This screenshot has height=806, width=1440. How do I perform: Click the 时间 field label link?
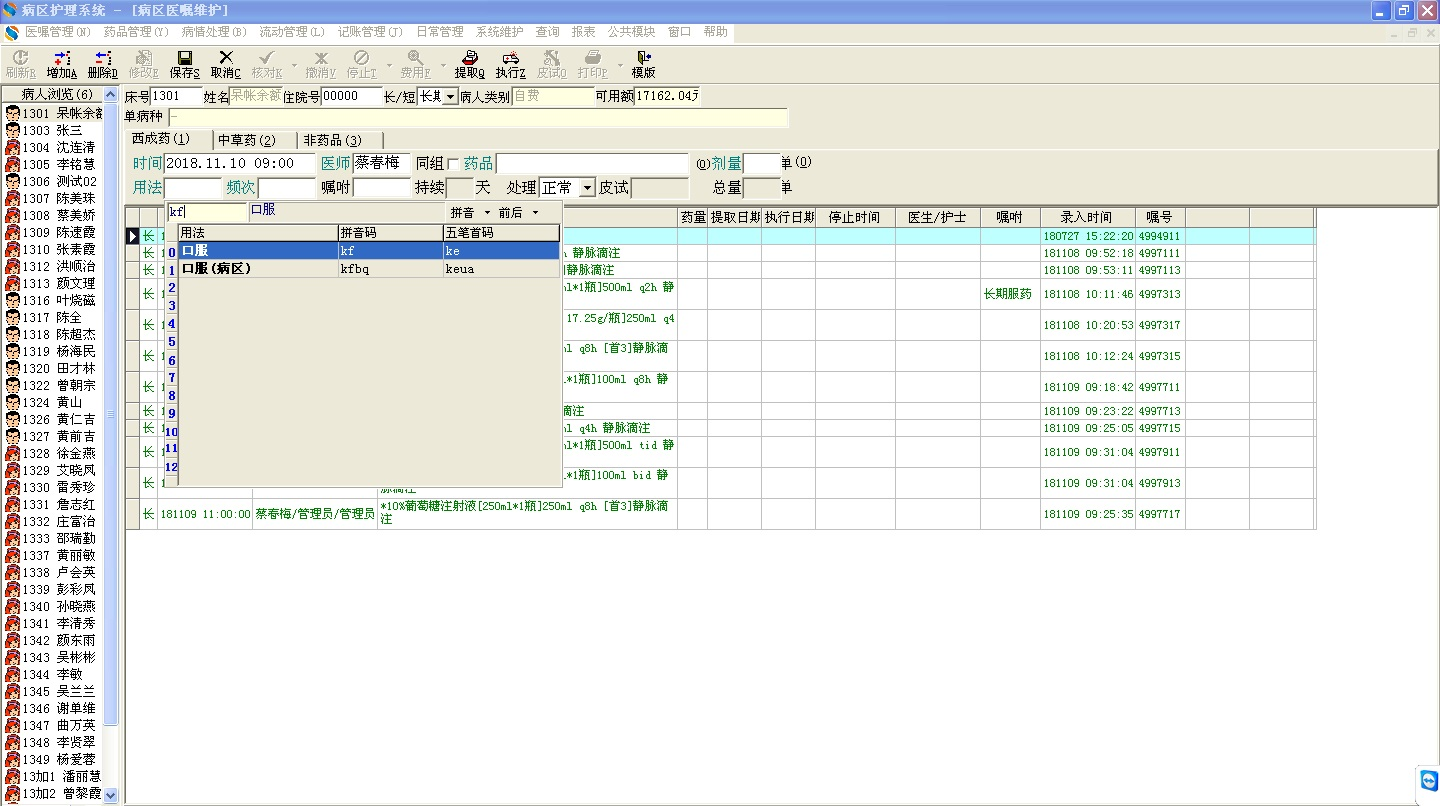coord(147,163)
